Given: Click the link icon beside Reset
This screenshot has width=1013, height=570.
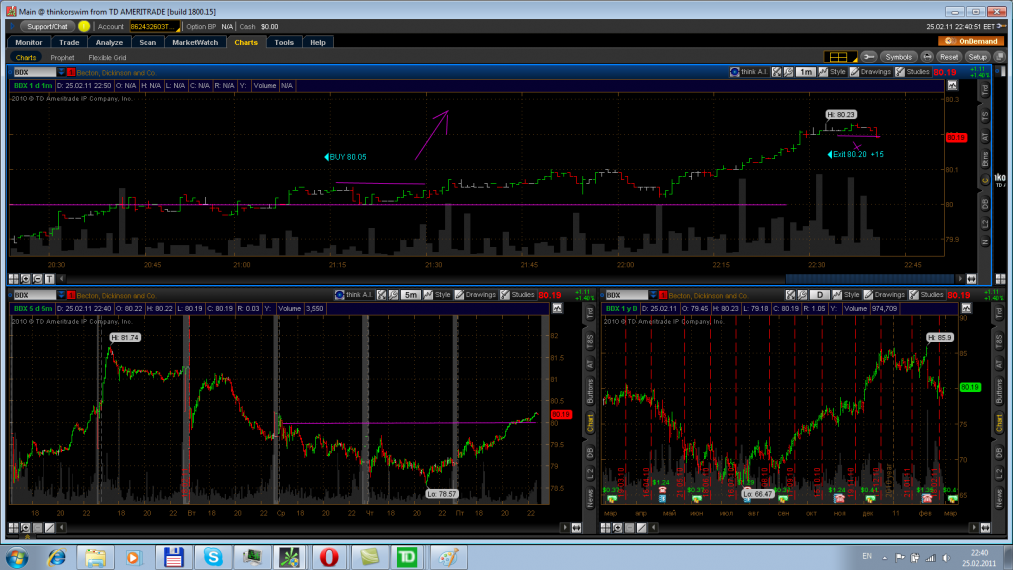Looking at the screenshot, I should pos(927,57).
